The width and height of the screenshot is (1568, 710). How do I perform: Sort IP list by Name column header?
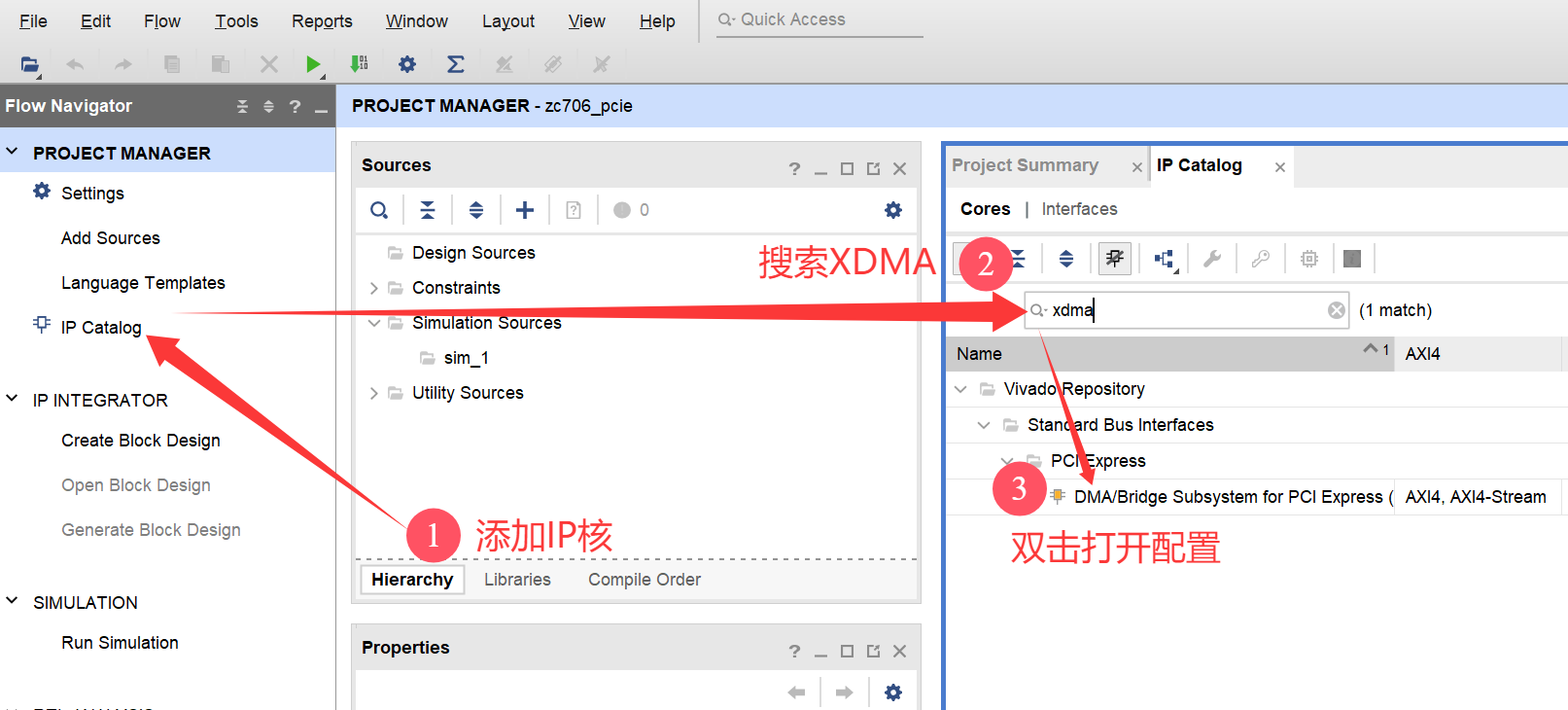coord(1170,354)
